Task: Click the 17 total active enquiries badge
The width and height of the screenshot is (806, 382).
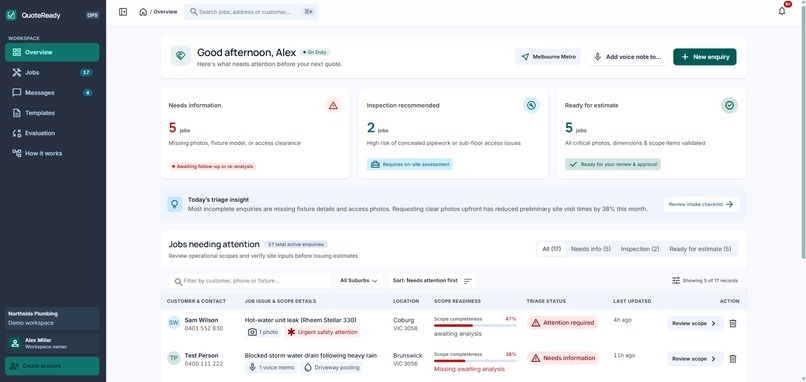Action: [x=296, y=245]
